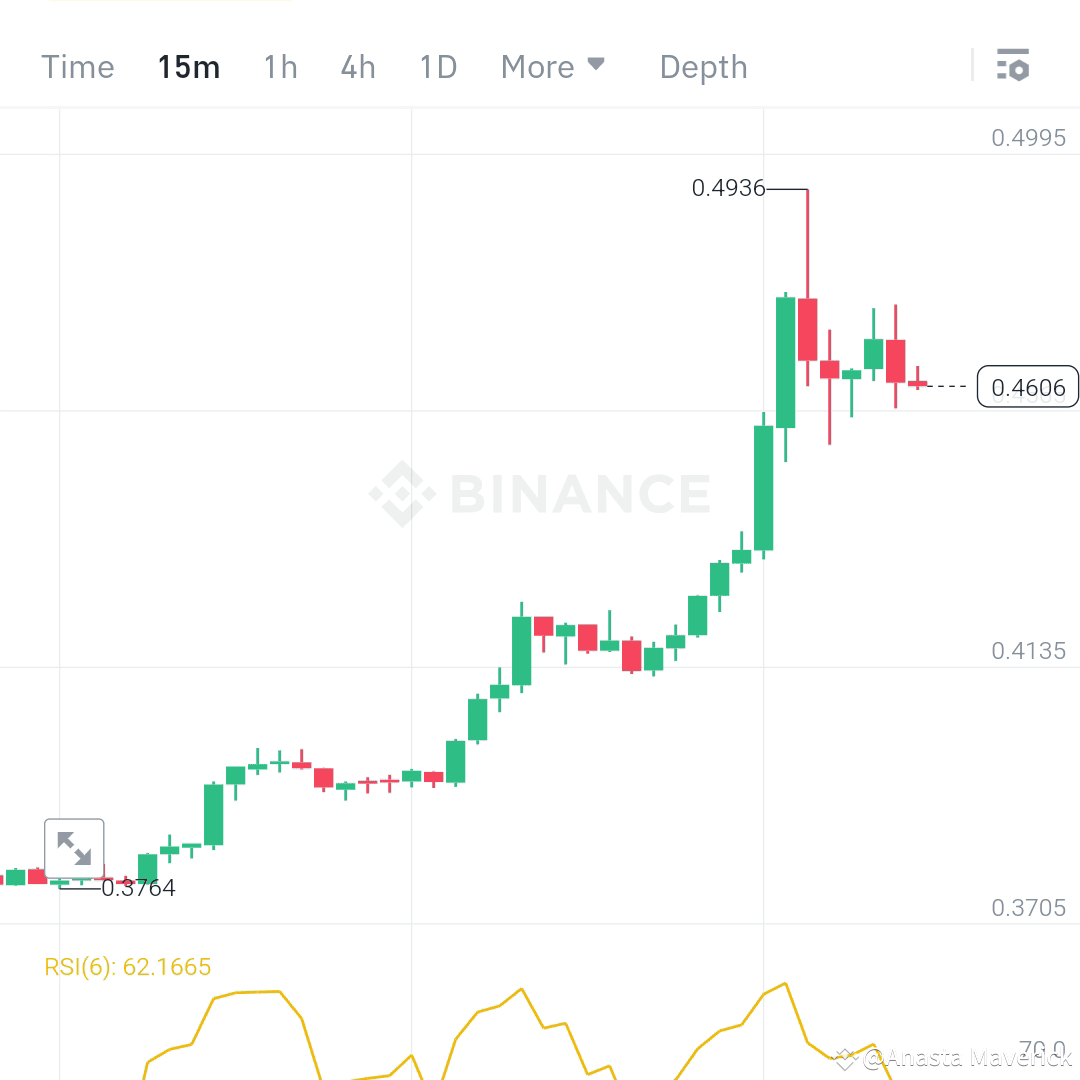Click the 0.3764 low price label
This screenshot has height=1080, width=1080.
pos(138,887)
